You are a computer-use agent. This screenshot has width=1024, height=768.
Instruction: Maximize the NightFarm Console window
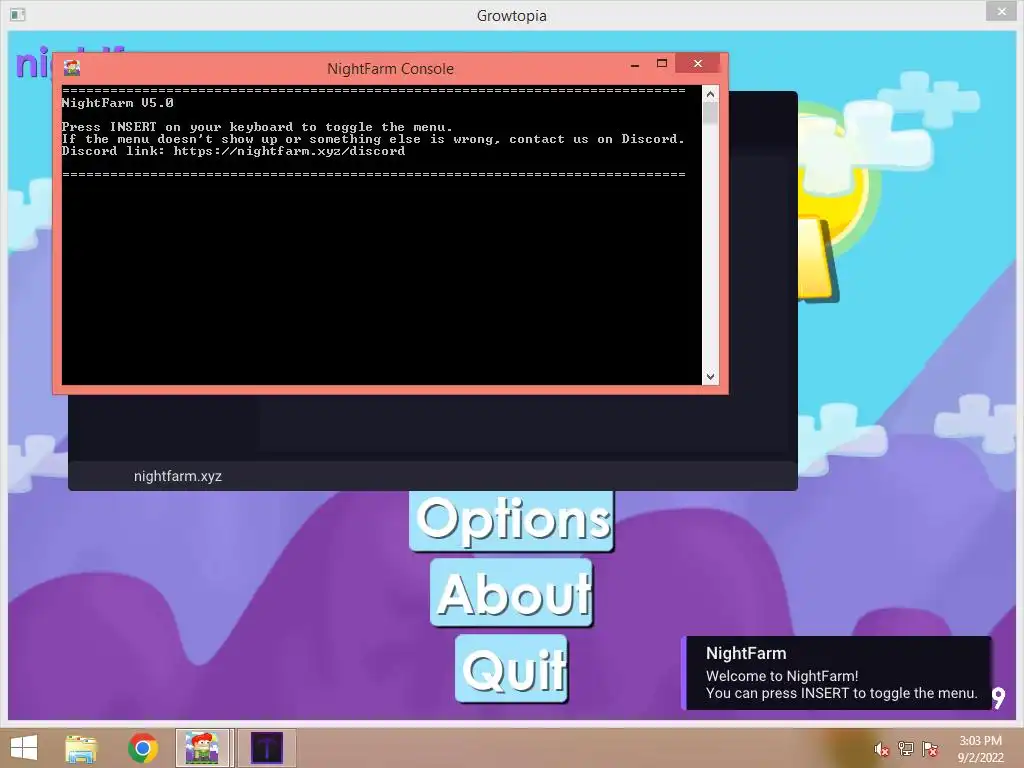pyautogui.click(x=662, y=63)
